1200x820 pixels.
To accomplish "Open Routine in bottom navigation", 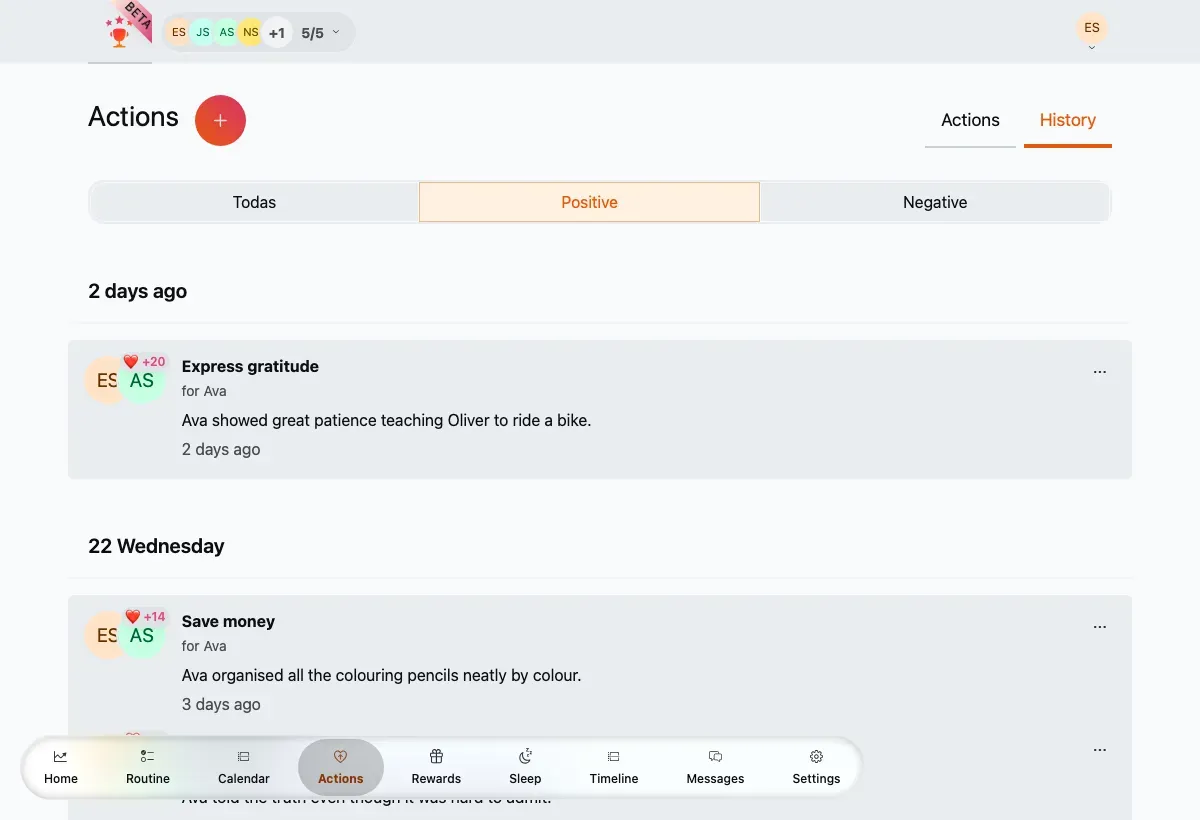I will [148, 767].
